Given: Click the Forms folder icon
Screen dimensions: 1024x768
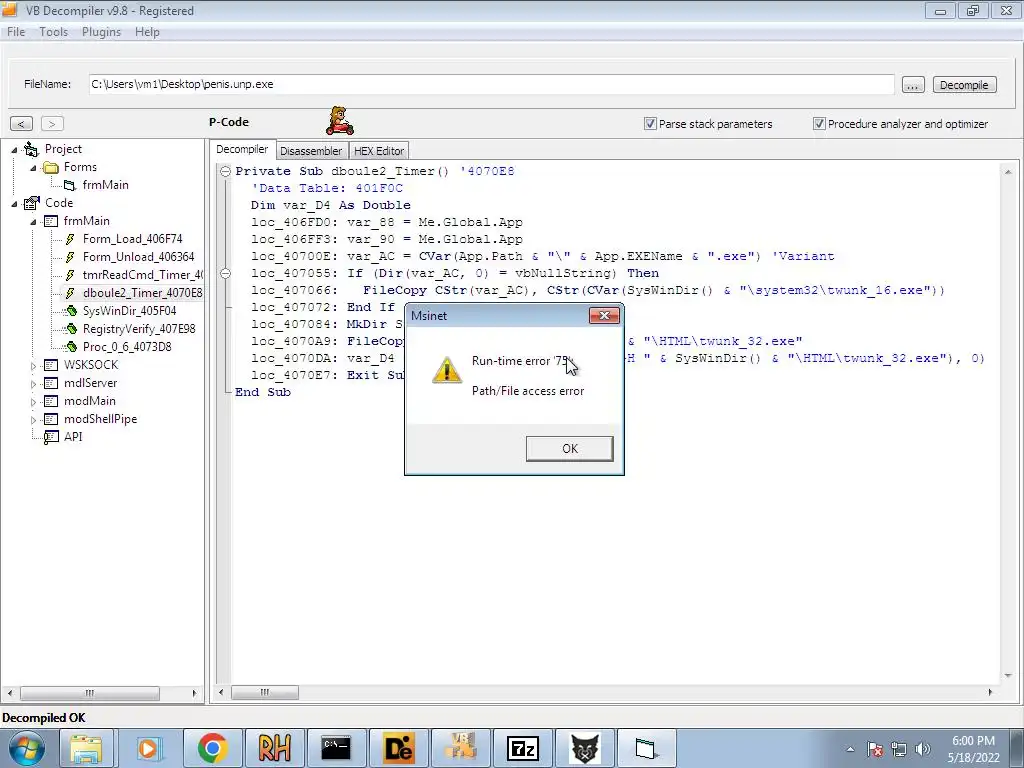Looking at the screenshot, I should pos(50,168).
